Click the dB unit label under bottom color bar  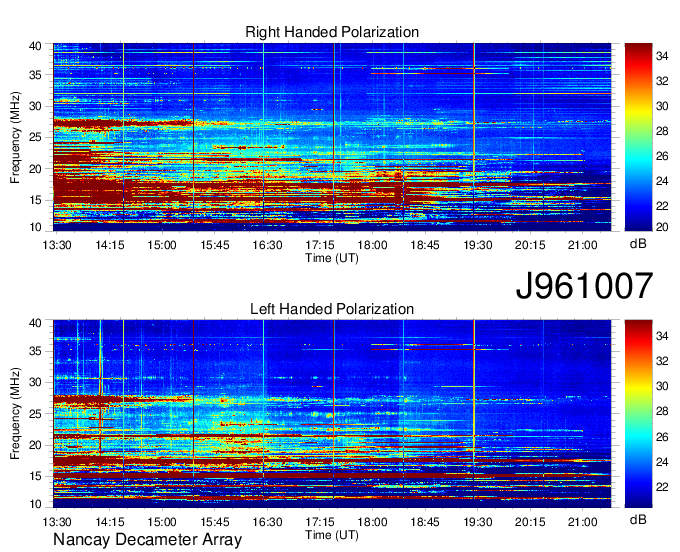(x=638, y=519)
